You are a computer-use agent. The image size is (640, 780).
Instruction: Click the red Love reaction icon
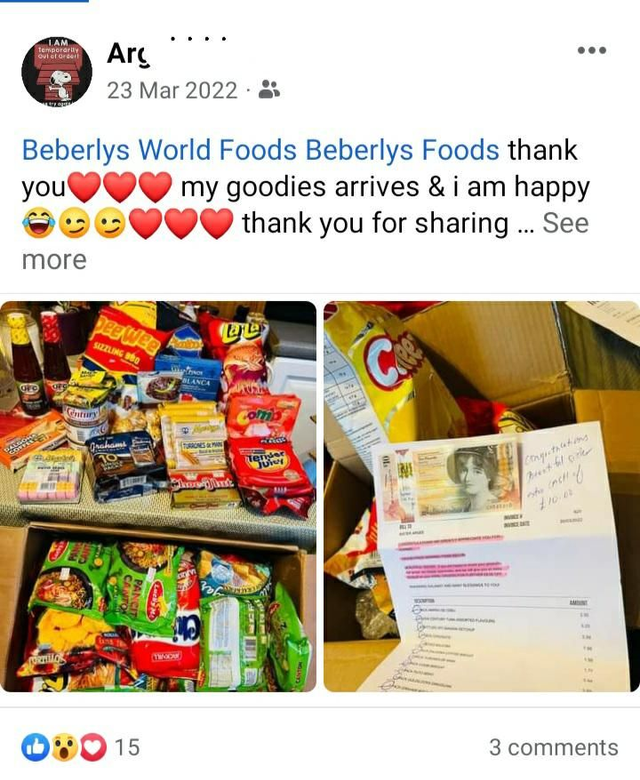[93, 747]
